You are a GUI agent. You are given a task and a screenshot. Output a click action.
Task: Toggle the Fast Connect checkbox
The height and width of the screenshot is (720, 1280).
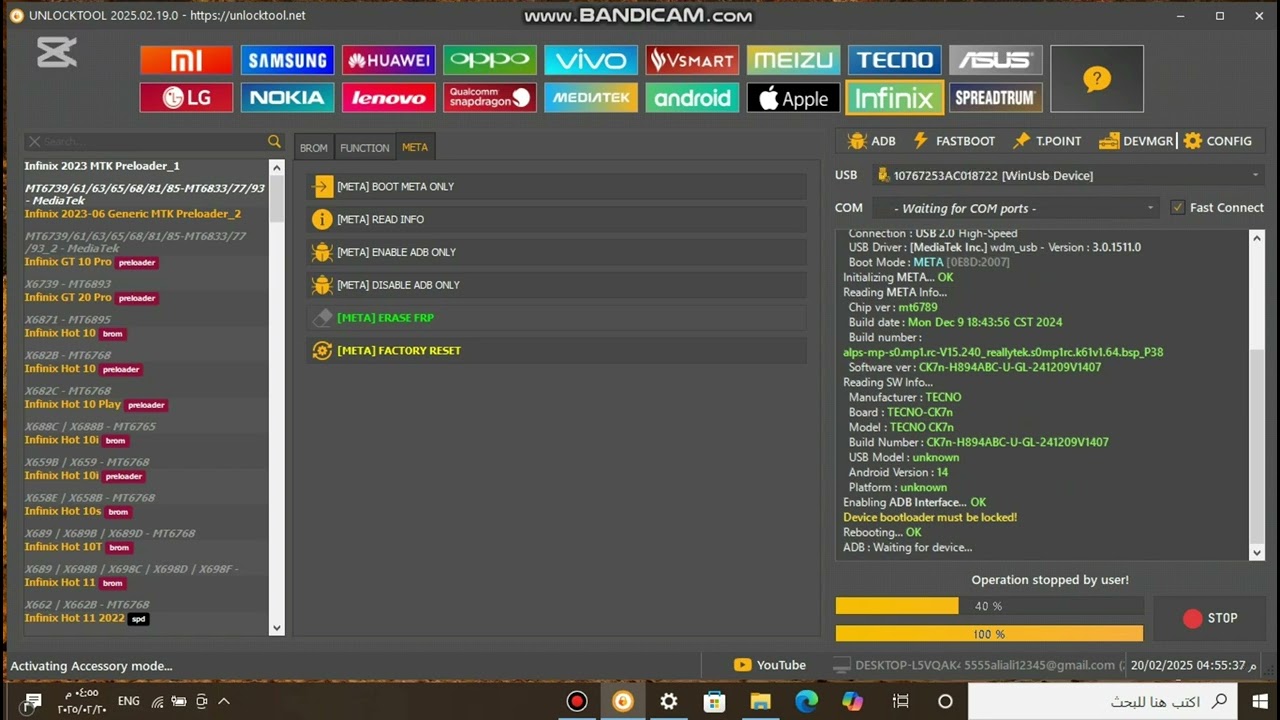point(1178,208)
